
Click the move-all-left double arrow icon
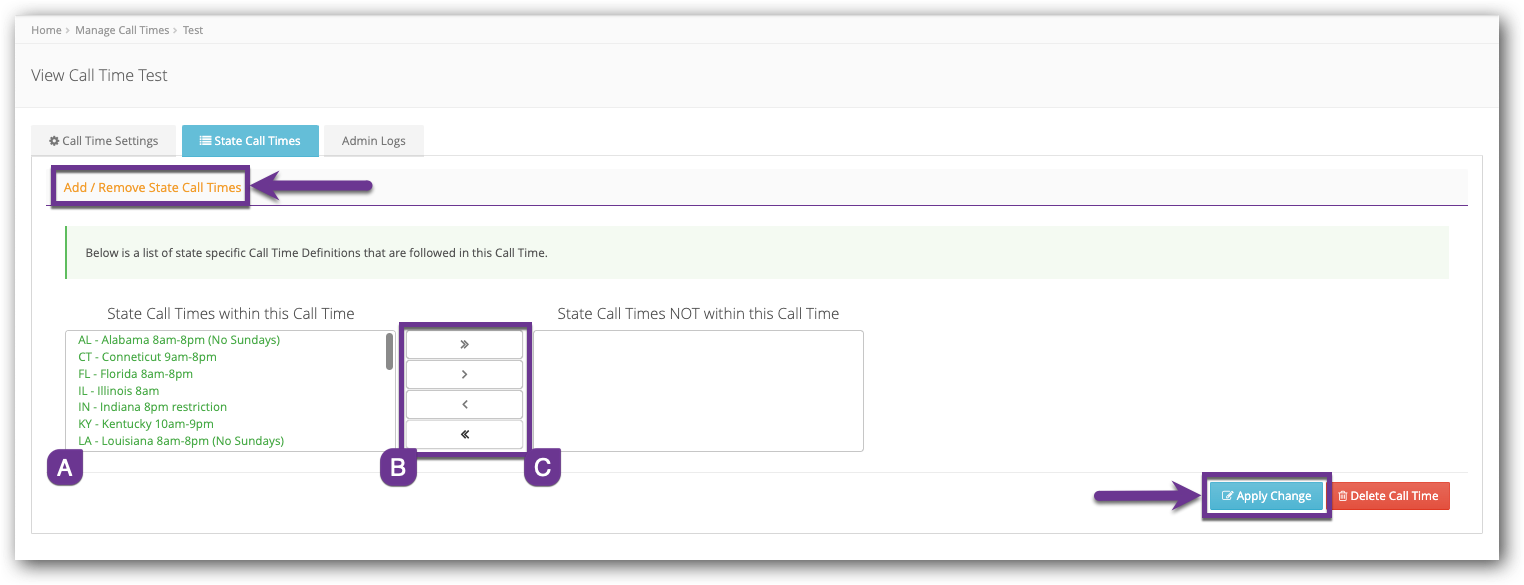click(463, 433)
